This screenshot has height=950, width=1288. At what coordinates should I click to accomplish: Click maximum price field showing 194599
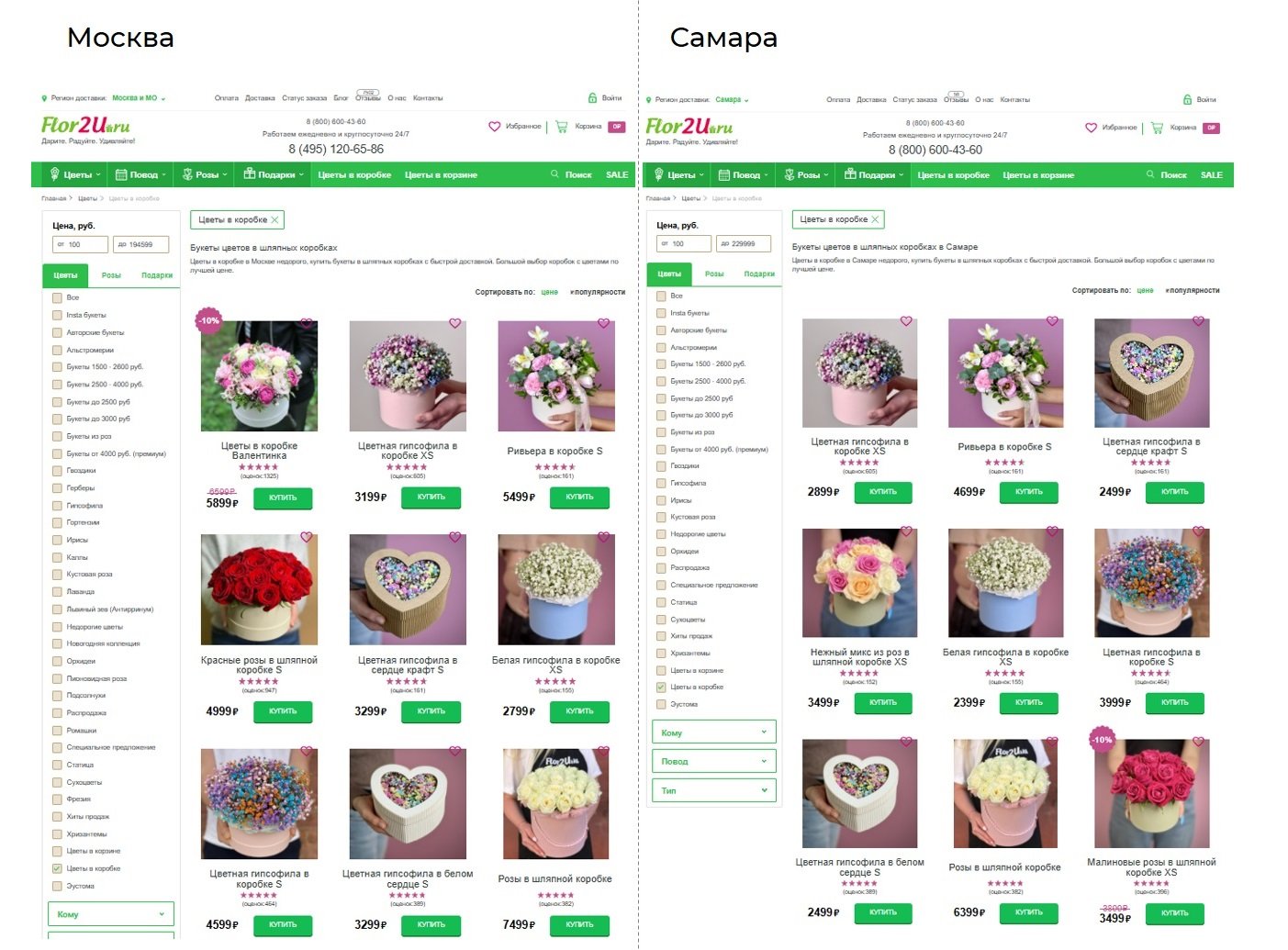(142, 244)
